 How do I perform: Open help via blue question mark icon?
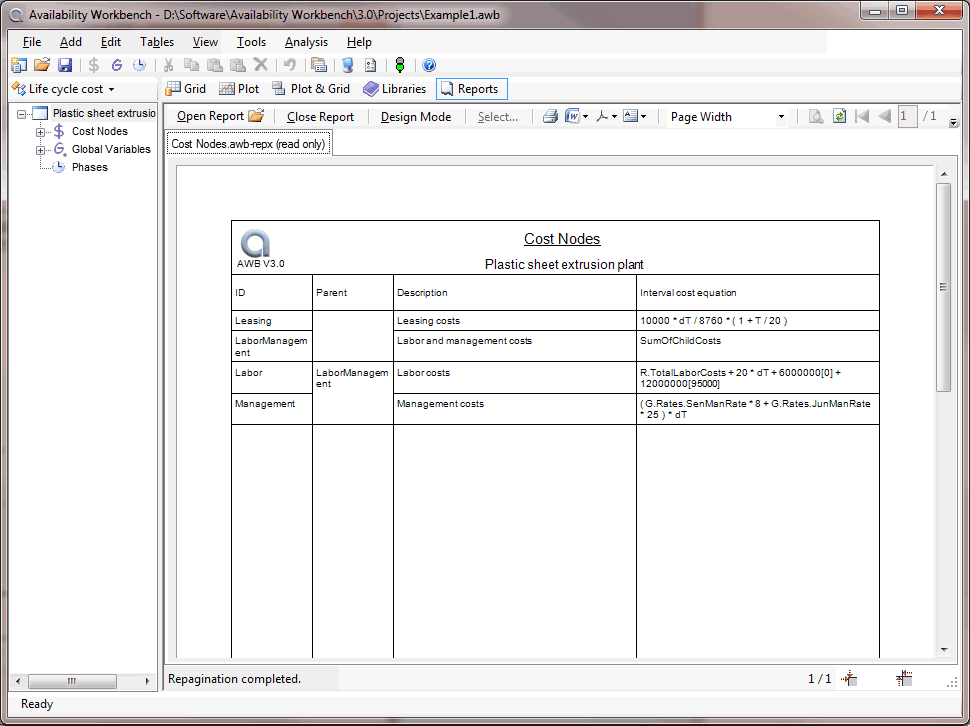click(429, 65)
